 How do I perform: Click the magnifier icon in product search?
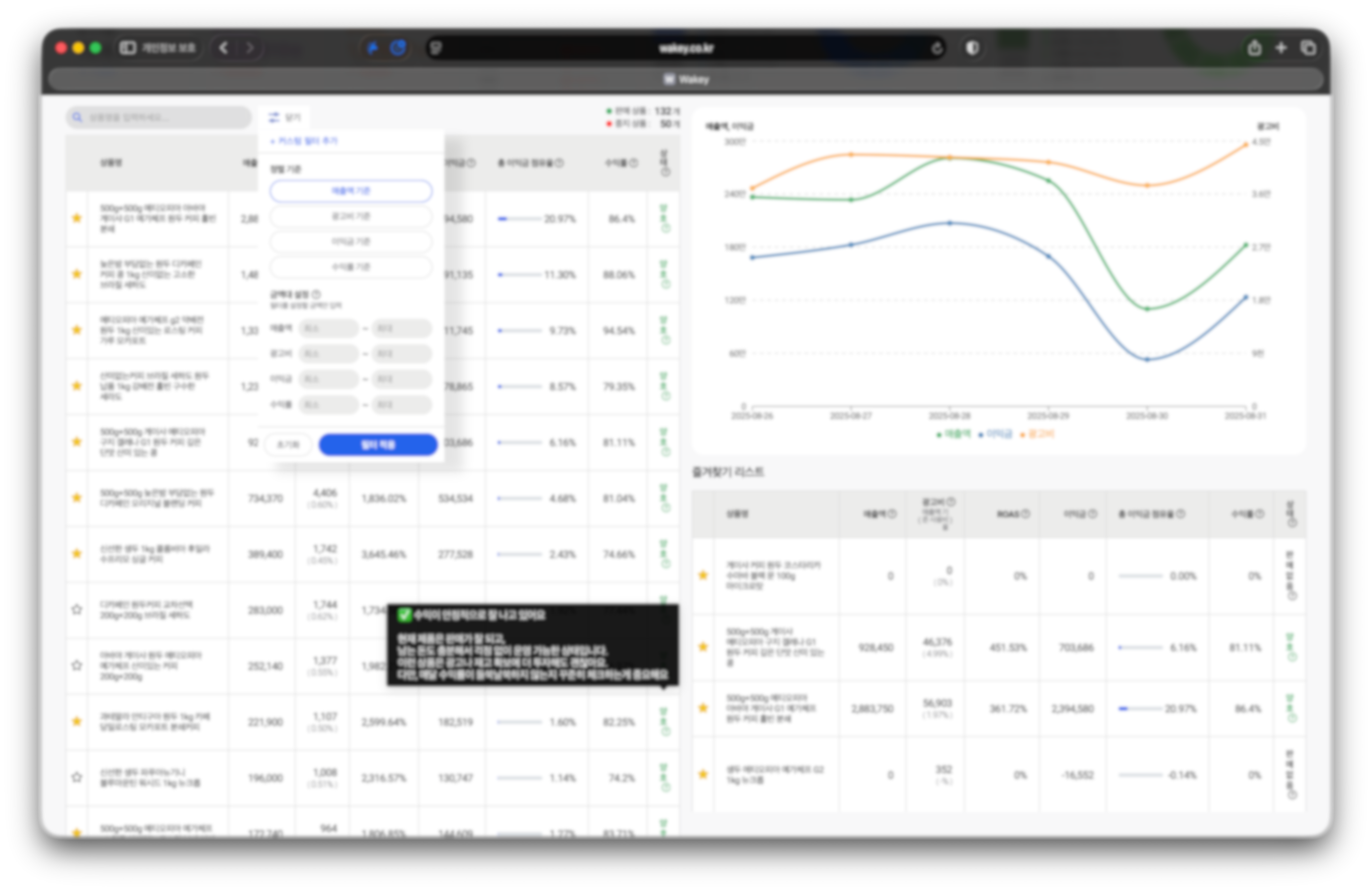tap(77, 118)
